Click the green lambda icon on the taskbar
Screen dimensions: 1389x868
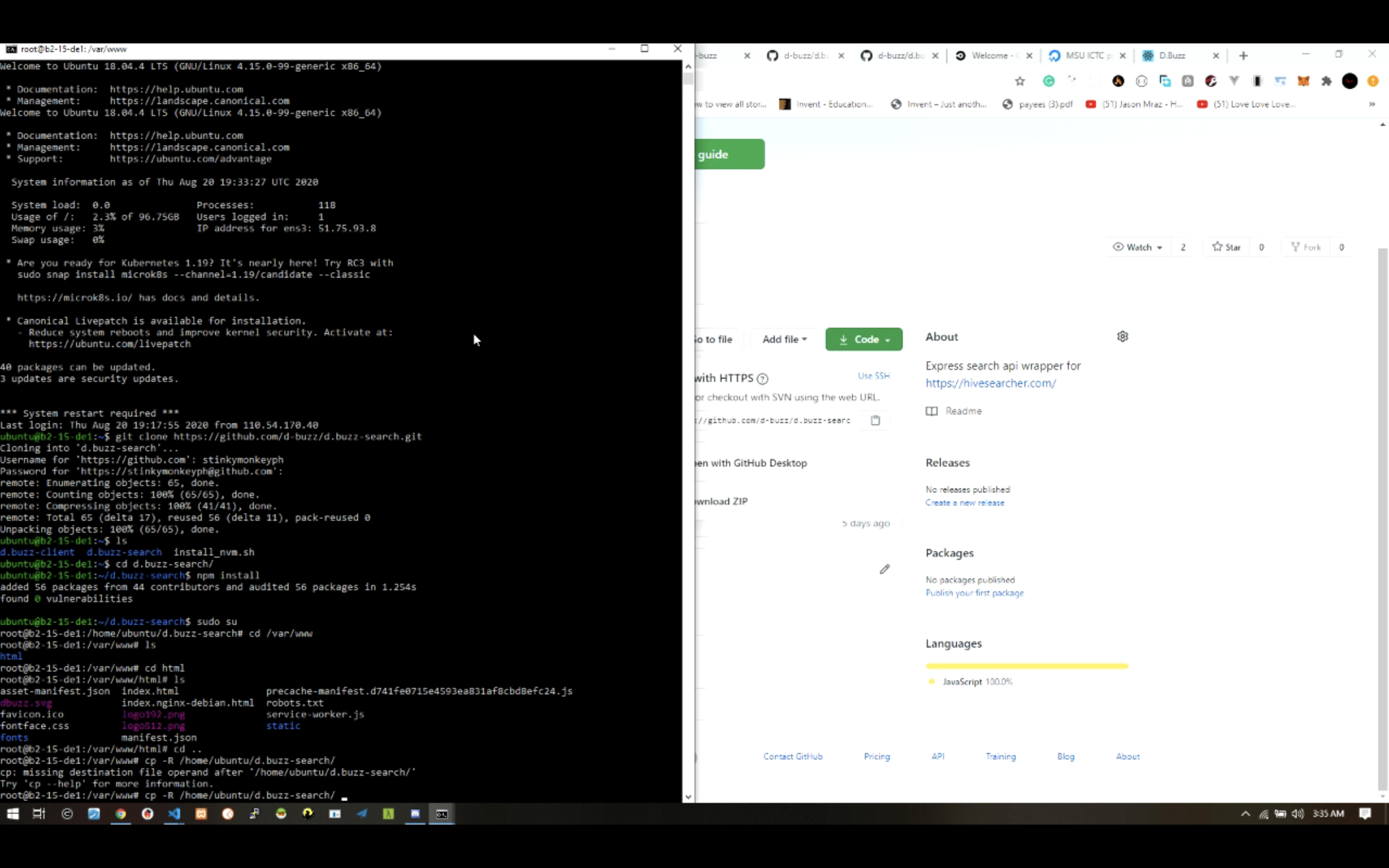click(389, 814)
